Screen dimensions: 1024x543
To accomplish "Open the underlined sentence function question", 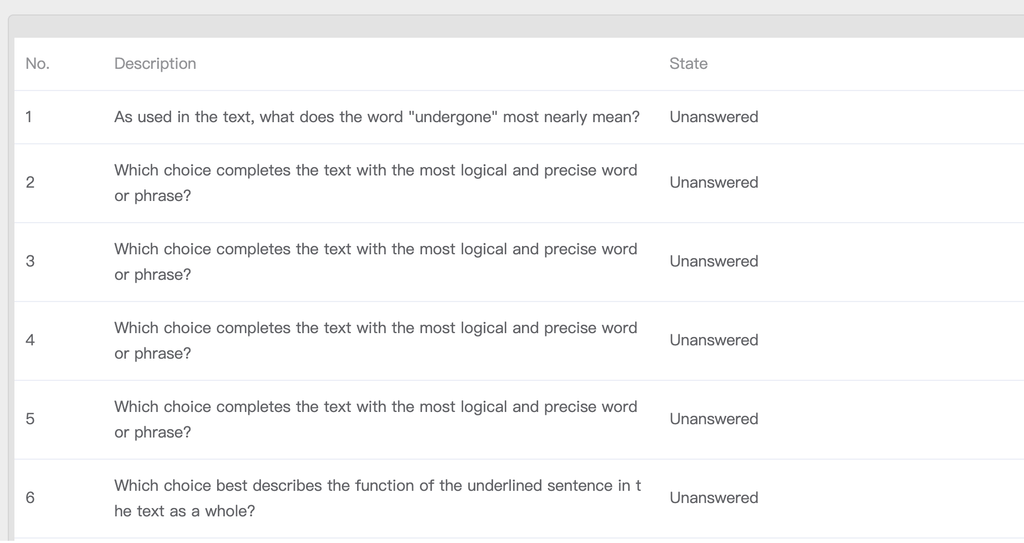I will click(x=377, y=498).
